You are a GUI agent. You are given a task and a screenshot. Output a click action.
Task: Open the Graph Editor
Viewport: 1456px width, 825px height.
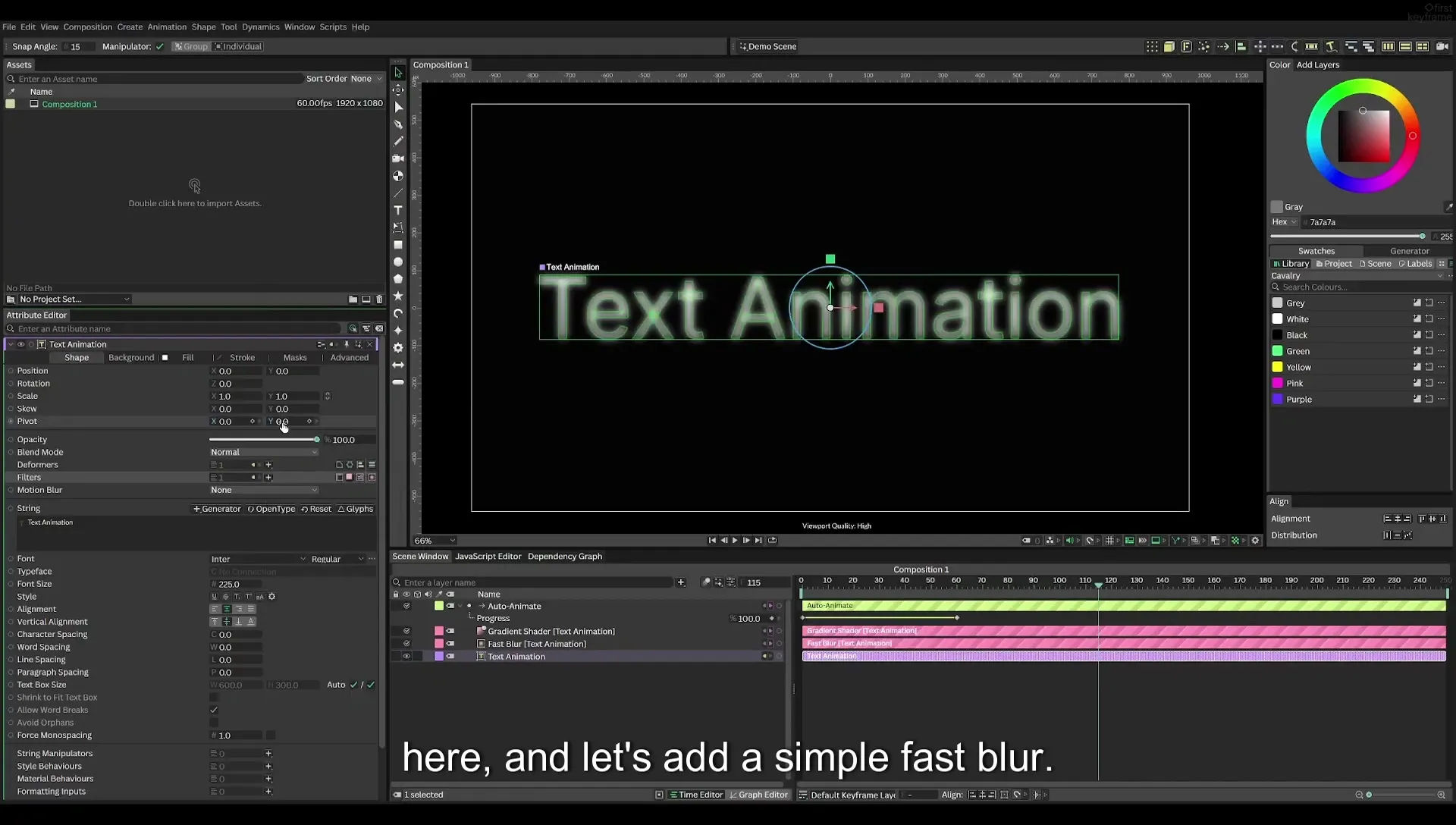(x=758, y=795)
